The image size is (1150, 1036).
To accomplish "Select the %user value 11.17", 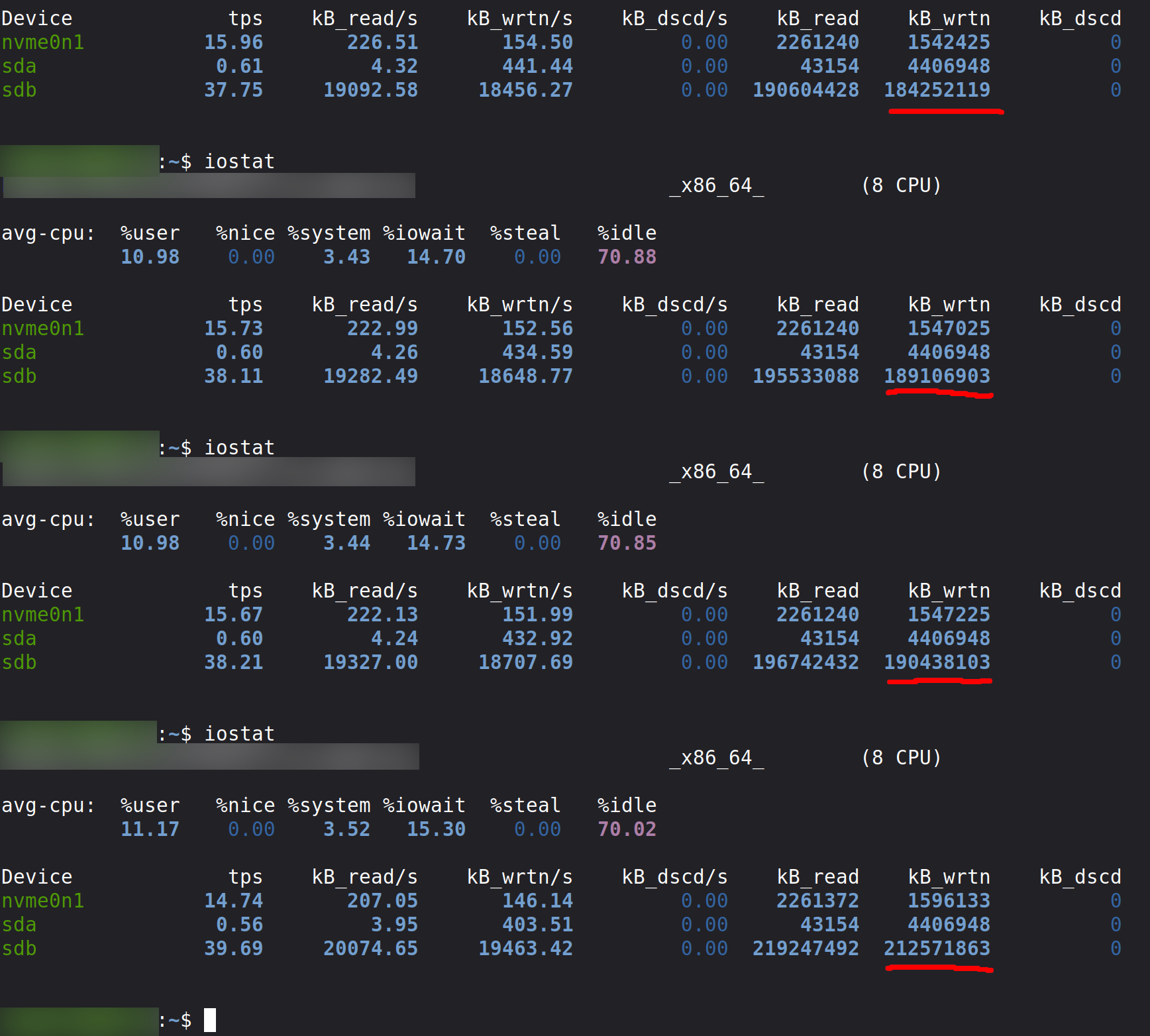I will coord(150,829).
